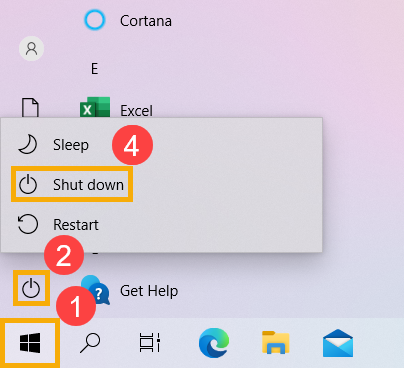Click the Cortana text label
The width and height of the screenshot is (404, 368).
coord(146,21)
